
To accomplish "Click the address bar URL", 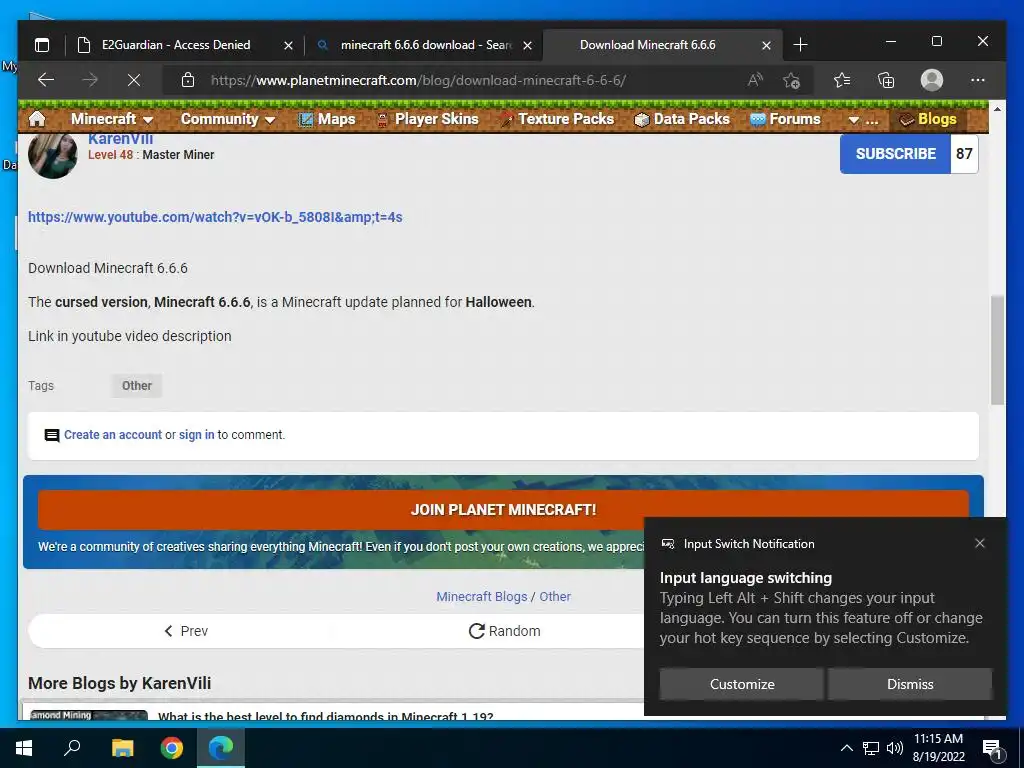I will pyautogui.click(x=418, y=80).
